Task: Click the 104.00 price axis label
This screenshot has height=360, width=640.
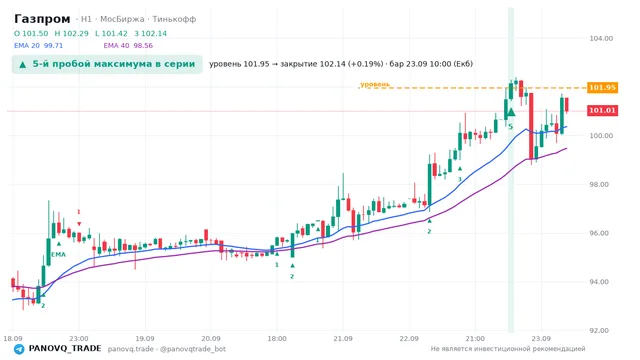Action: pos(601,38)
